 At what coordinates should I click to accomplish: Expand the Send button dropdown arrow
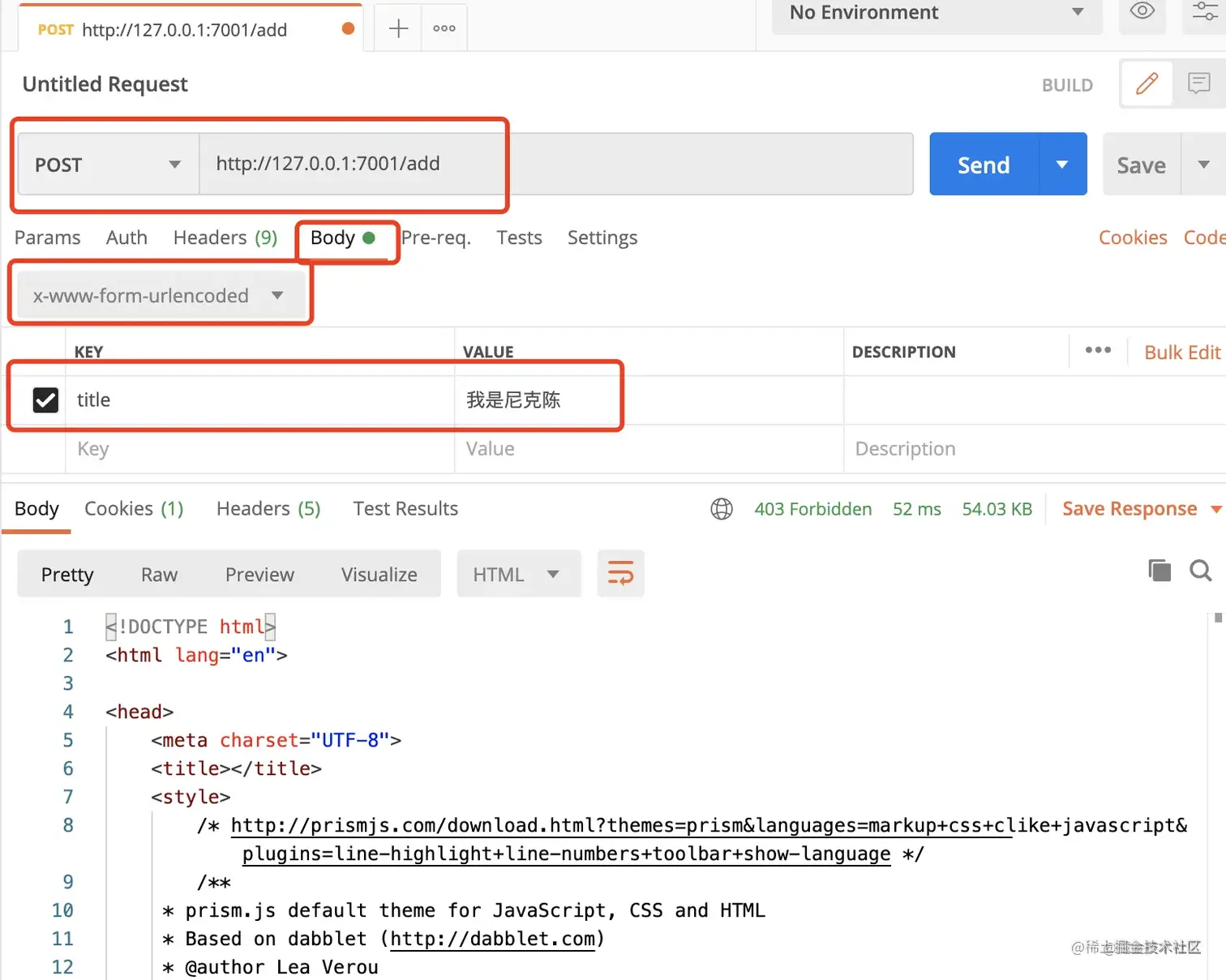[x=1062, y=165]
